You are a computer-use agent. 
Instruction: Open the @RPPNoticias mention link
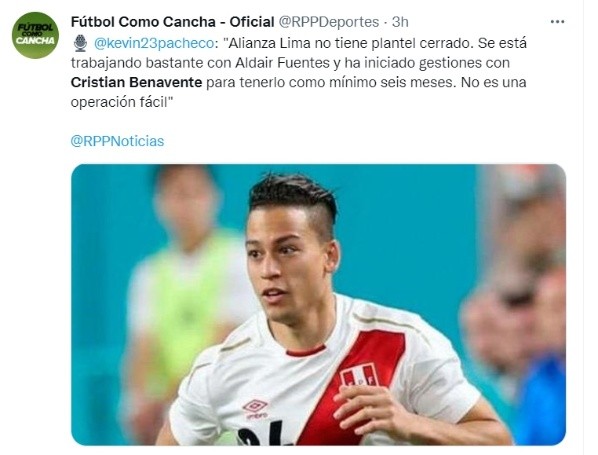point(117,141)
